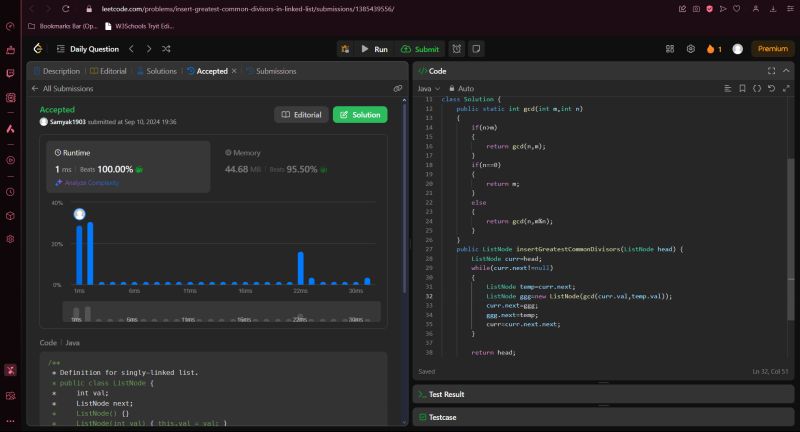Open sidebar history clock icon

tap(10, 192)
